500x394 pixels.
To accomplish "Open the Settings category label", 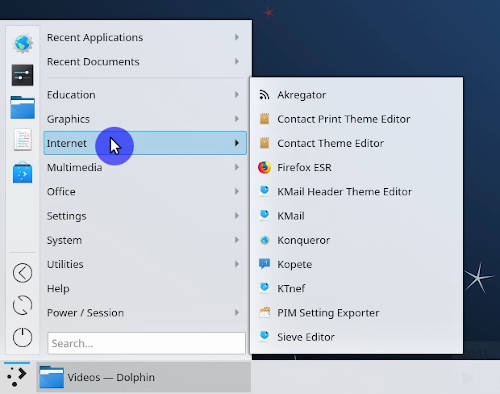I will [67, 216].
